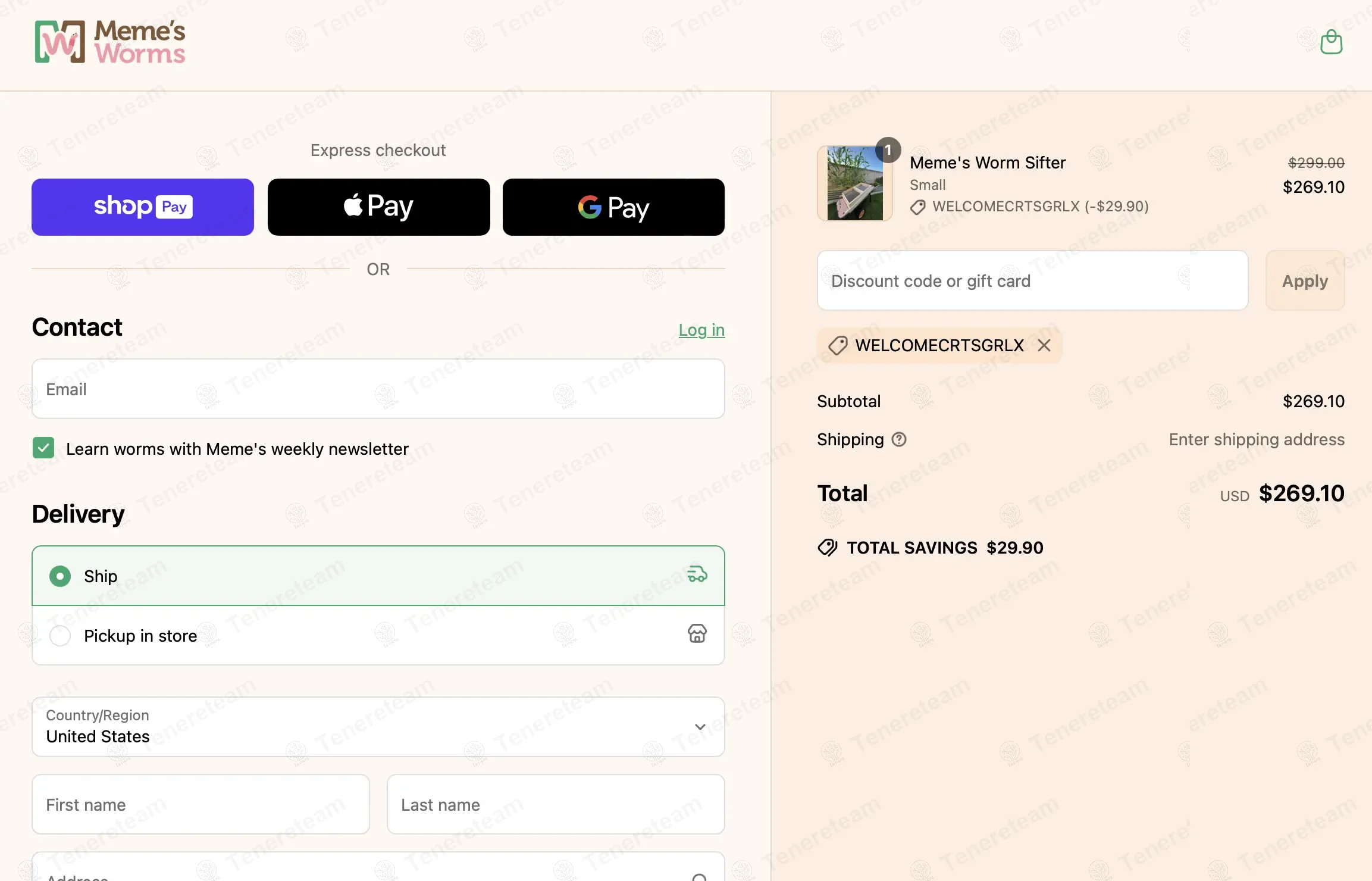Click the store icon beside Pickup in store

pos(697,633)
